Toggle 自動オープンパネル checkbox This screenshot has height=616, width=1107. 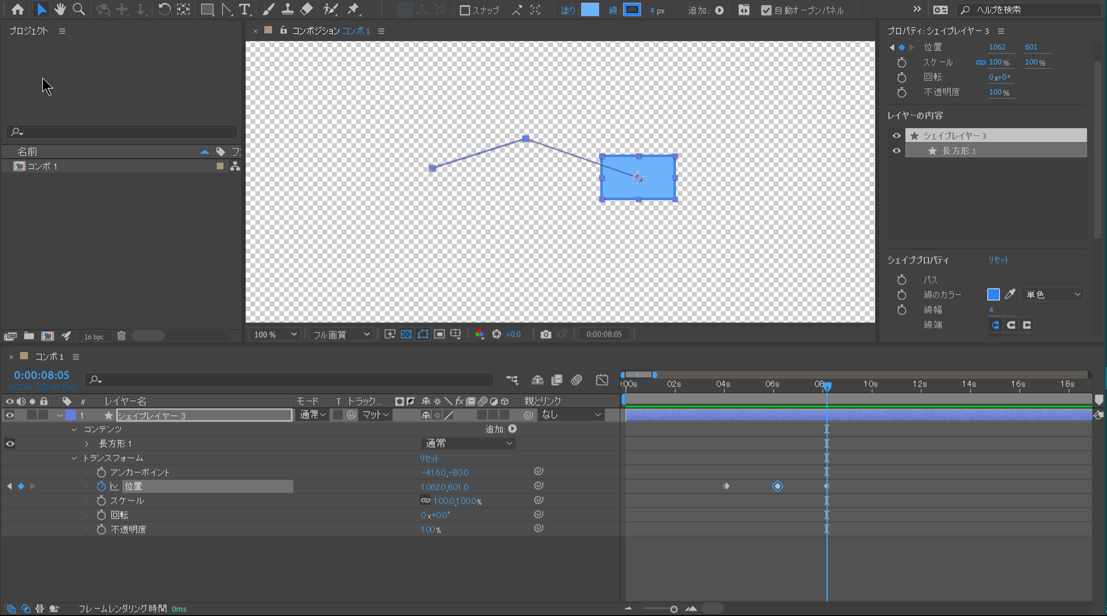point(766,11)
